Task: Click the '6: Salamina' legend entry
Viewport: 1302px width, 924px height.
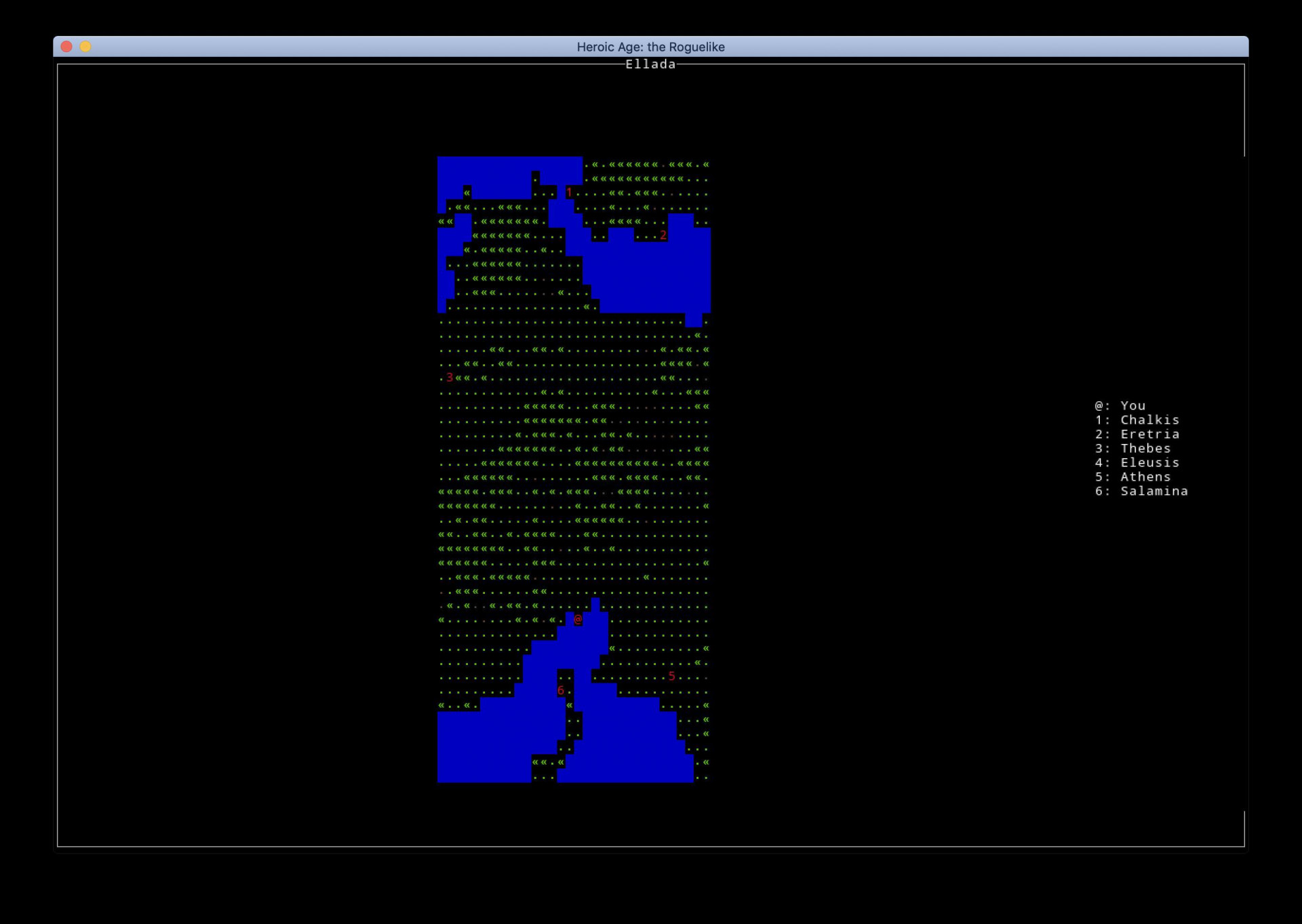Action: (1141, 491)
